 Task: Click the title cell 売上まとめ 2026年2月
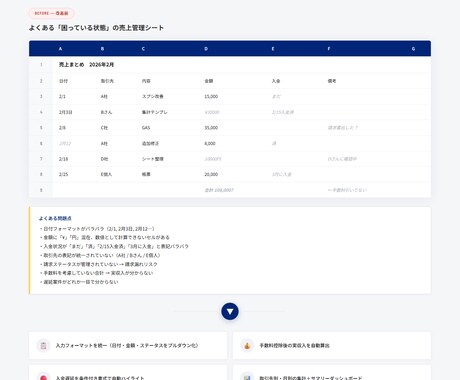point(86,64)
